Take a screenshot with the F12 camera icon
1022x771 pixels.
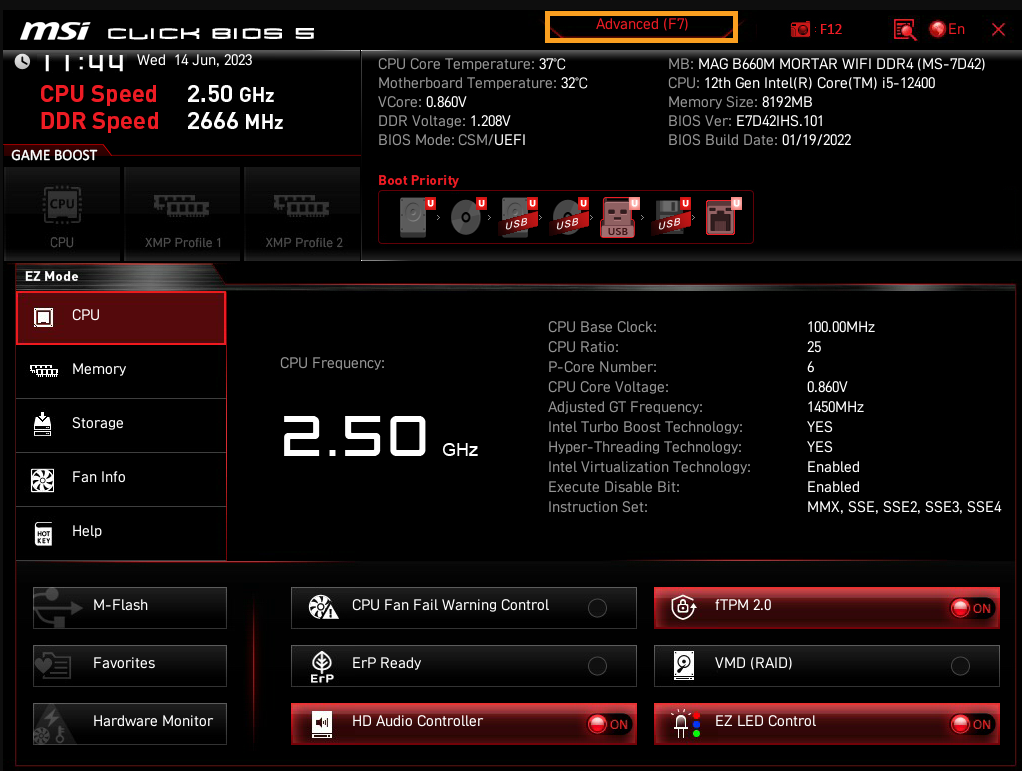click(801, 30)
